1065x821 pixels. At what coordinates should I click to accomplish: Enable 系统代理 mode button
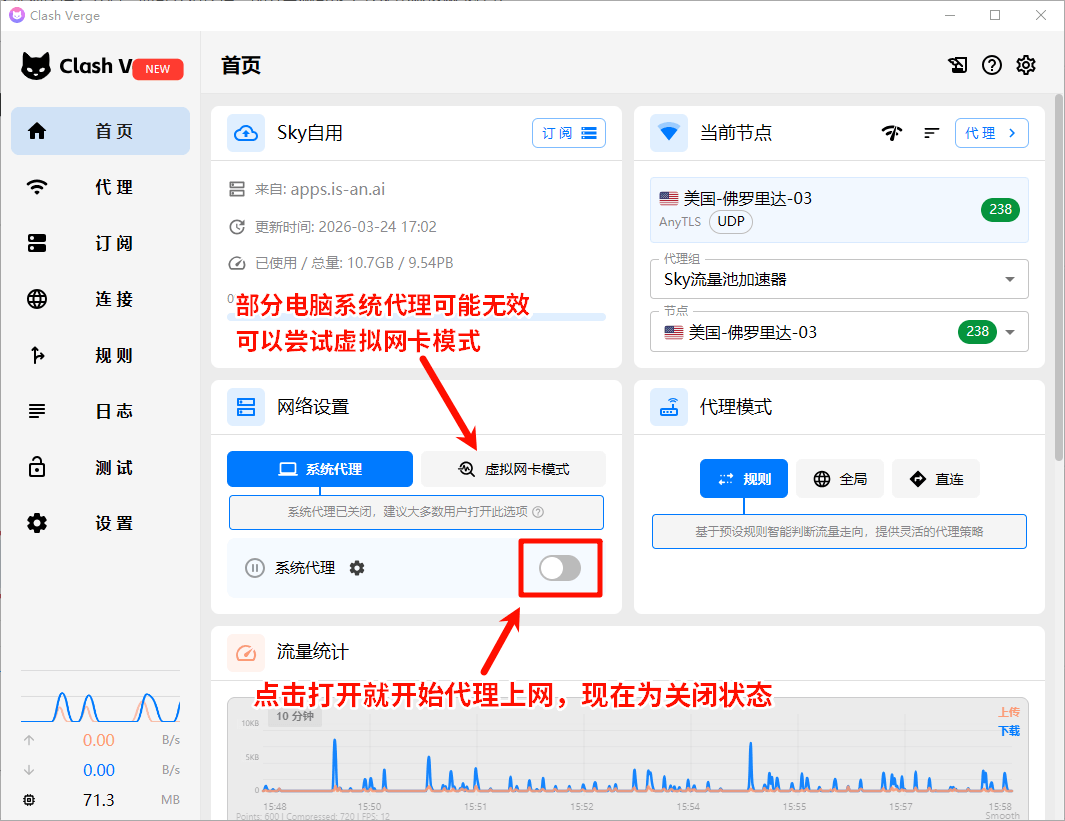(319, 468)
